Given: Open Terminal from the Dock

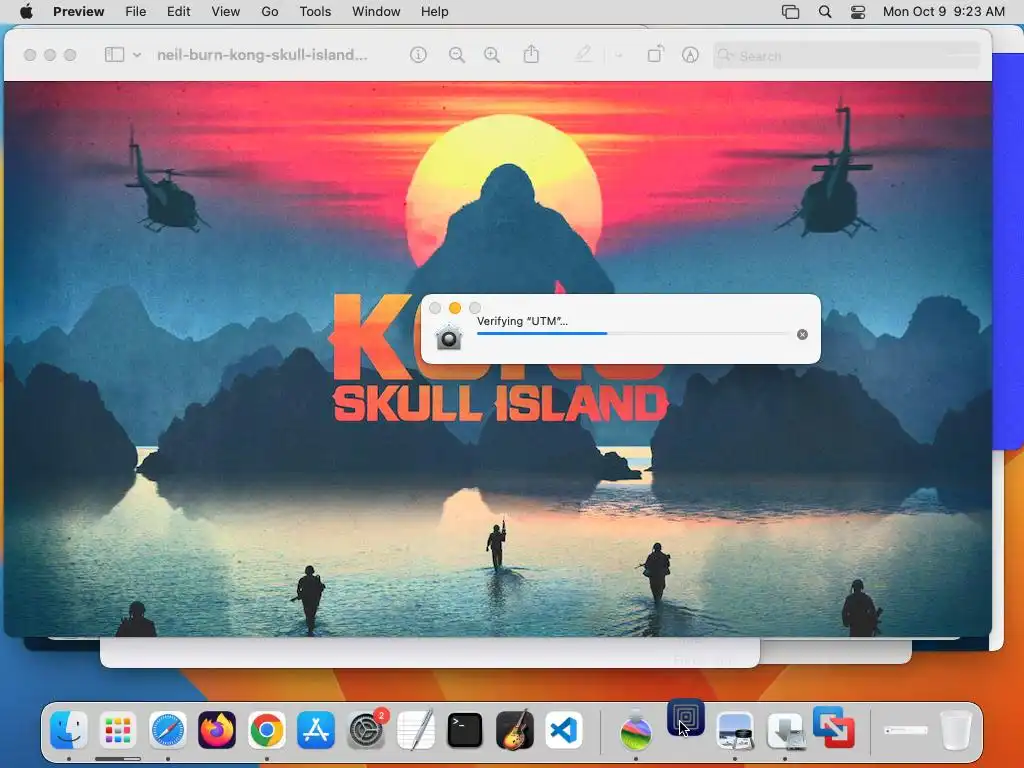Looking at the screenshot, I should [x=465, y=729].
